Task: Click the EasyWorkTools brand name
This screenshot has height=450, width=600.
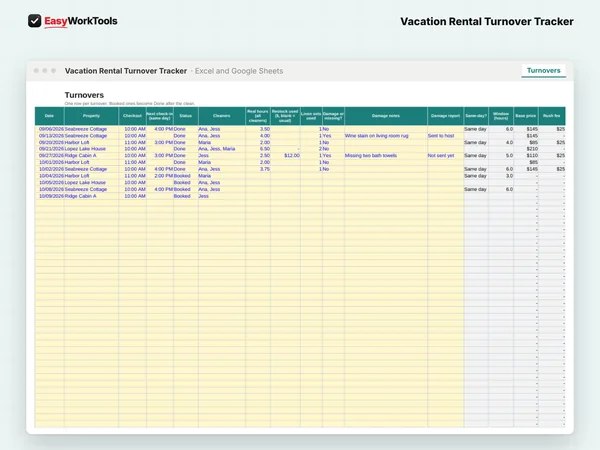Action: click(81, 21)
